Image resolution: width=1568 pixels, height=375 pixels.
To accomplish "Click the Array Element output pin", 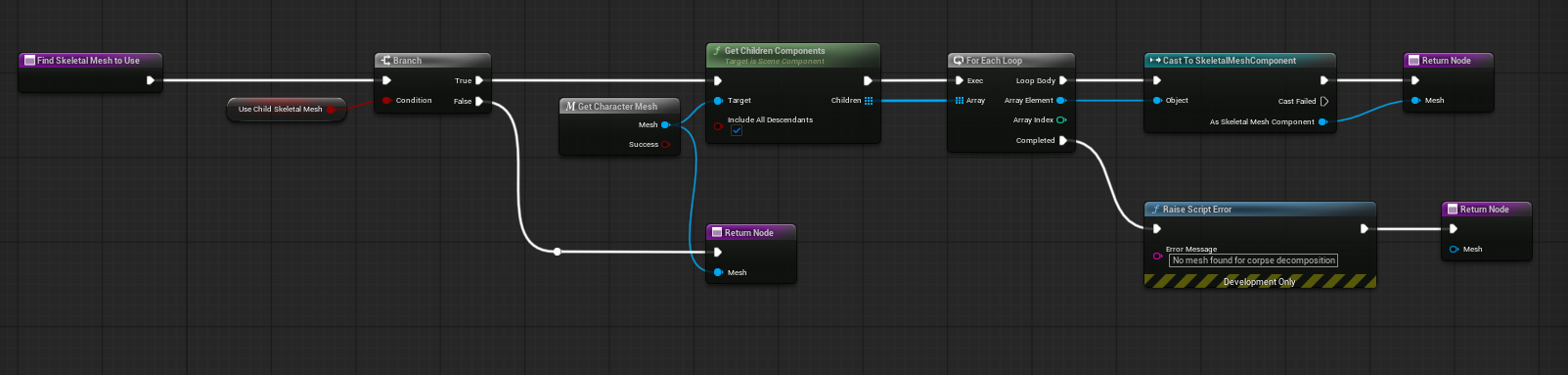I will [x=1061, y=100].
